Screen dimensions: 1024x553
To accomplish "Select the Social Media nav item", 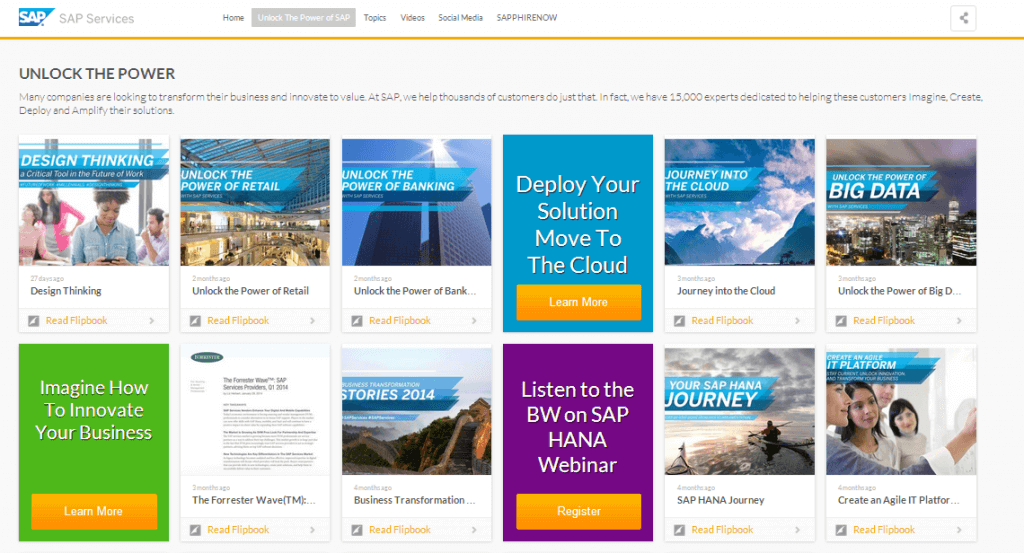I will (x=460, y=18).
